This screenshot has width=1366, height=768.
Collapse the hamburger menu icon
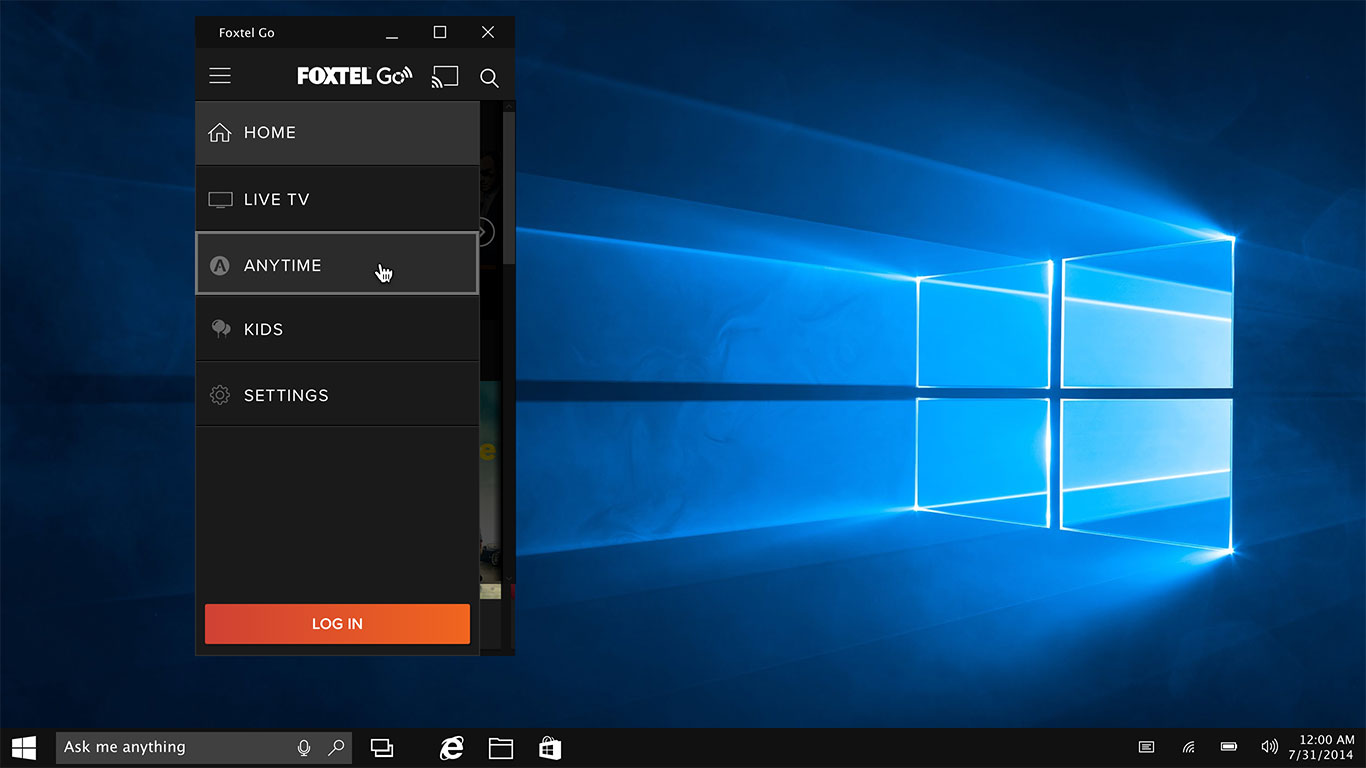(220, 76)
